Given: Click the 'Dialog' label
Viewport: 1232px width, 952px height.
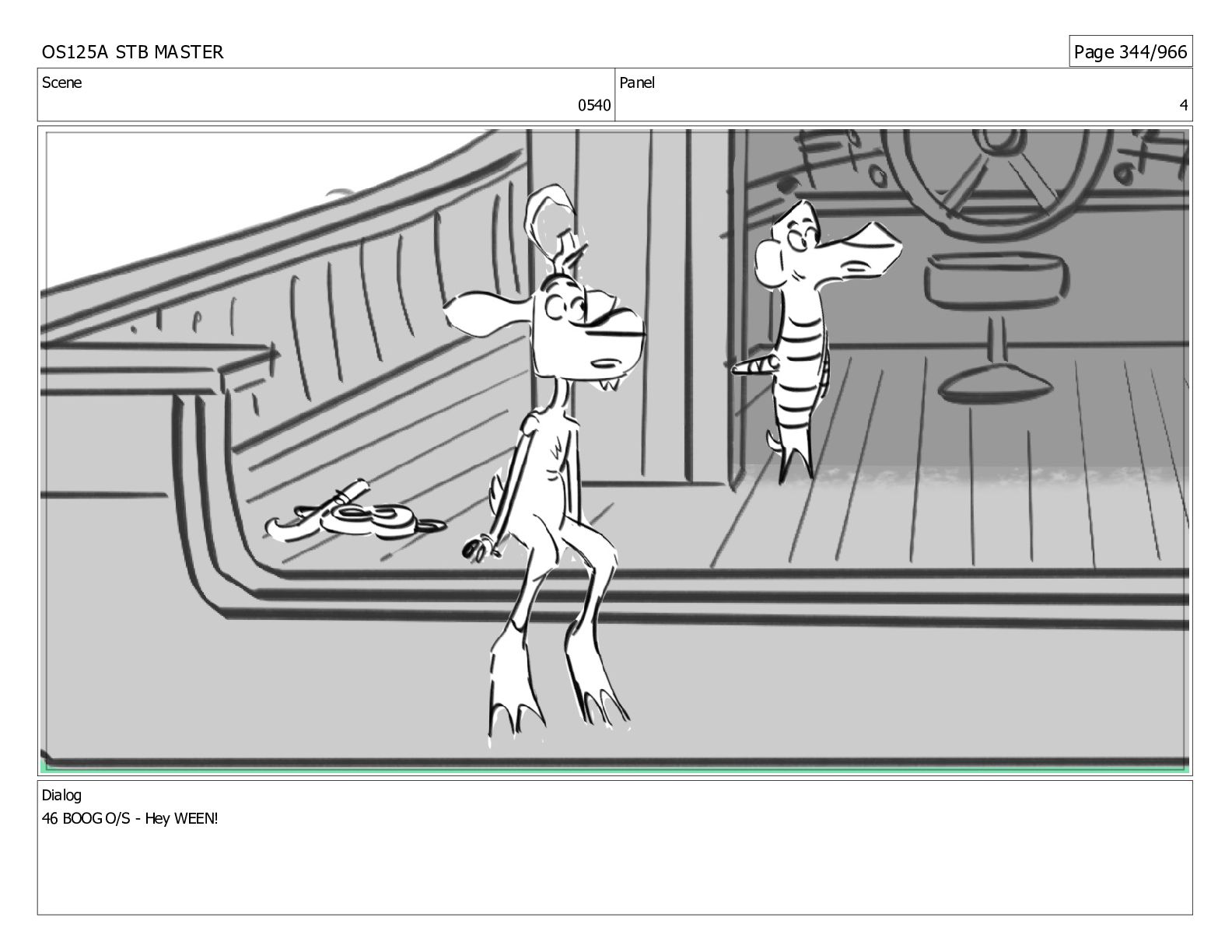Looking at the screenshot, I should tap(61, 796).
